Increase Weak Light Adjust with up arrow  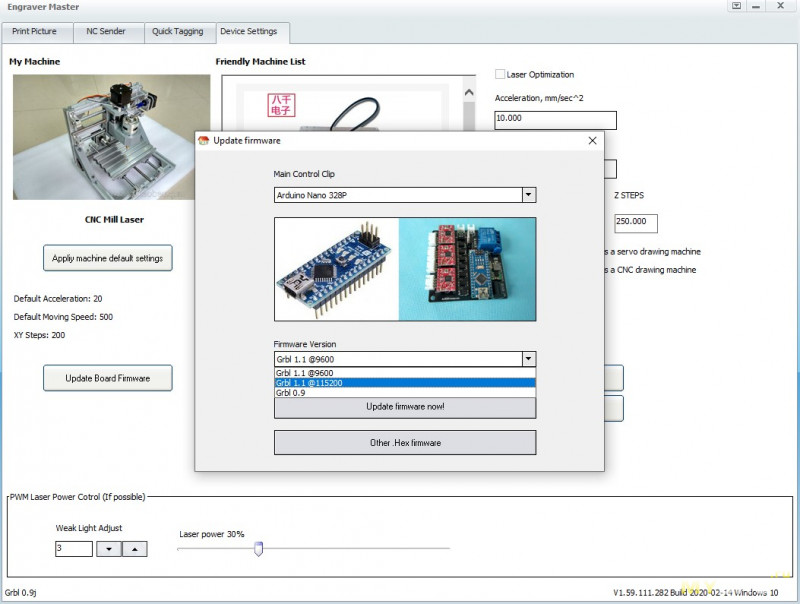pos(135,549)
